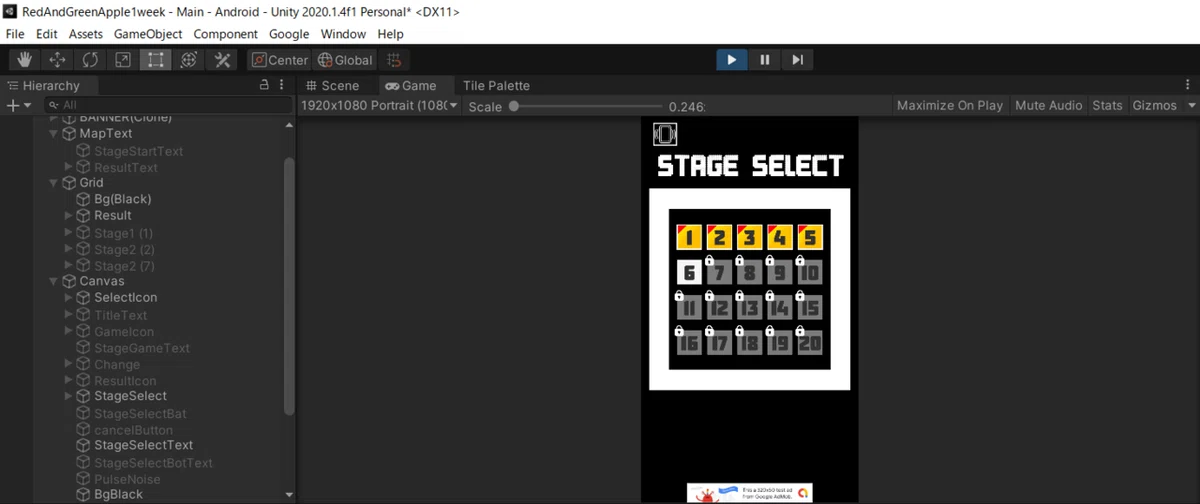Image resolution: width=1200 pixels, height=504 pixels.
Task: Select the Scale tool
Action: click(122, 60)
